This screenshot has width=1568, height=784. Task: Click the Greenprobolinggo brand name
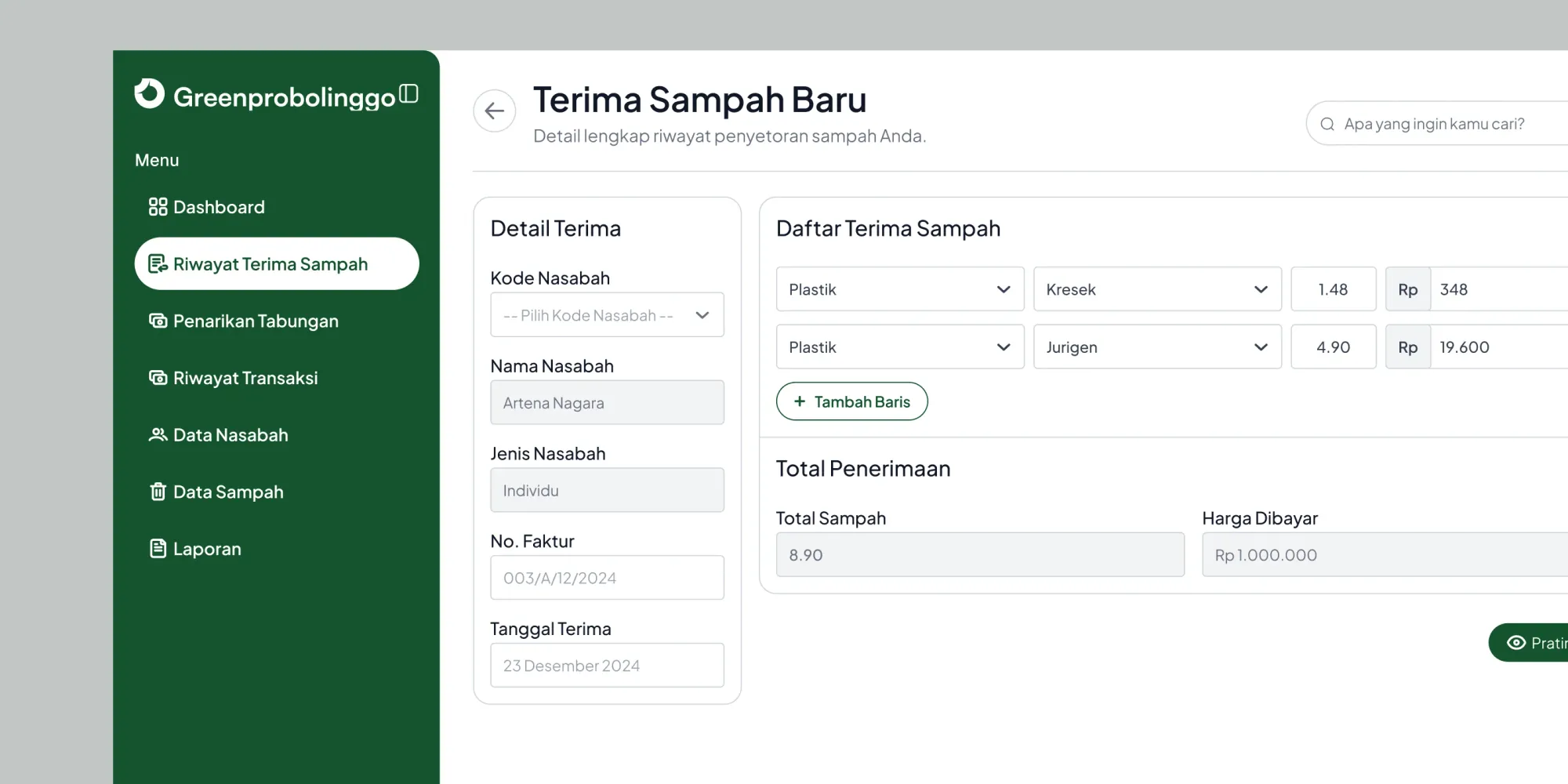click(285, 97)
